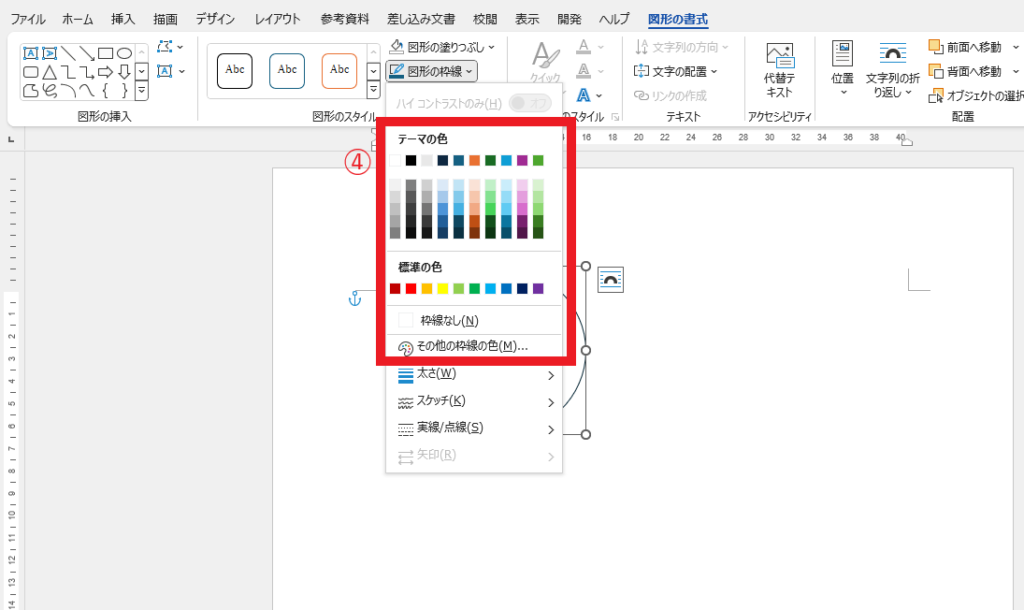Pick dark red in standard colors

[395, 289]
